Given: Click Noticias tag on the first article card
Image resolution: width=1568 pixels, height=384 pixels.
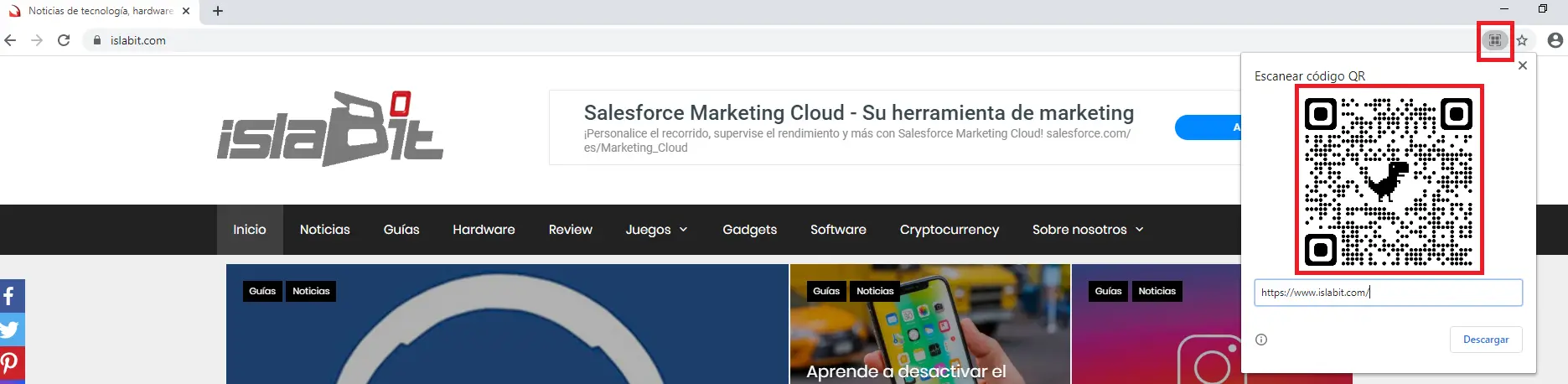Looking at the screenshot, I should tap(311, 291).
